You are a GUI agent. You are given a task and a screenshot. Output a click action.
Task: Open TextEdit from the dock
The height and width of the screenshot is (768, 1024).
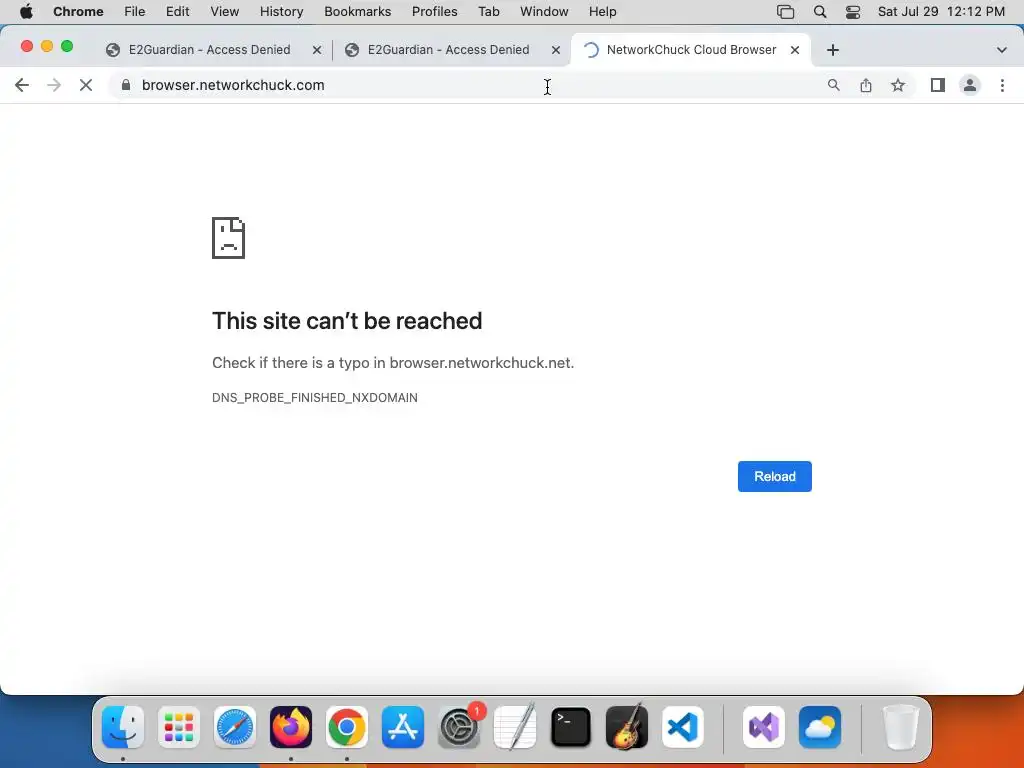(515, 727)
